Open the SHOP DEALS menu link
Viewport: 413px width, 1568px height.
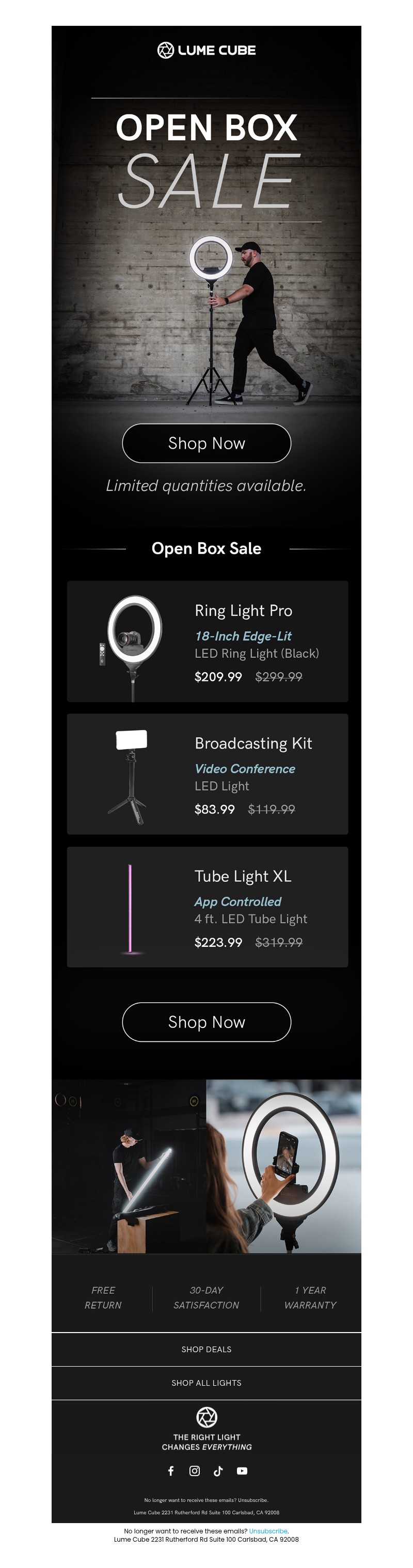pos(206,1350)
